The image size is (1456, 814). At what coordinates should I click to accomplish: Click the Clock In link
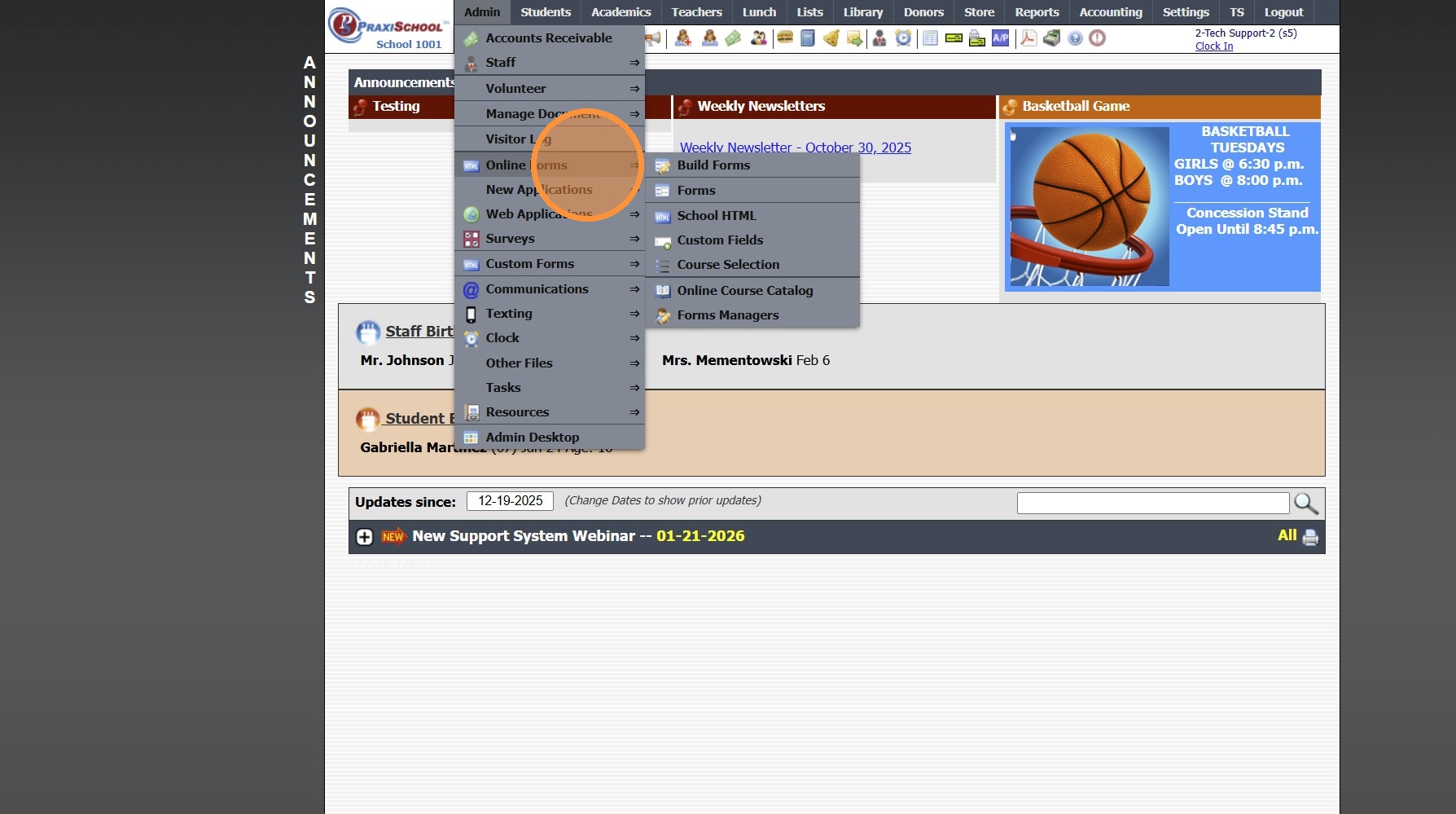(1213, 46)
